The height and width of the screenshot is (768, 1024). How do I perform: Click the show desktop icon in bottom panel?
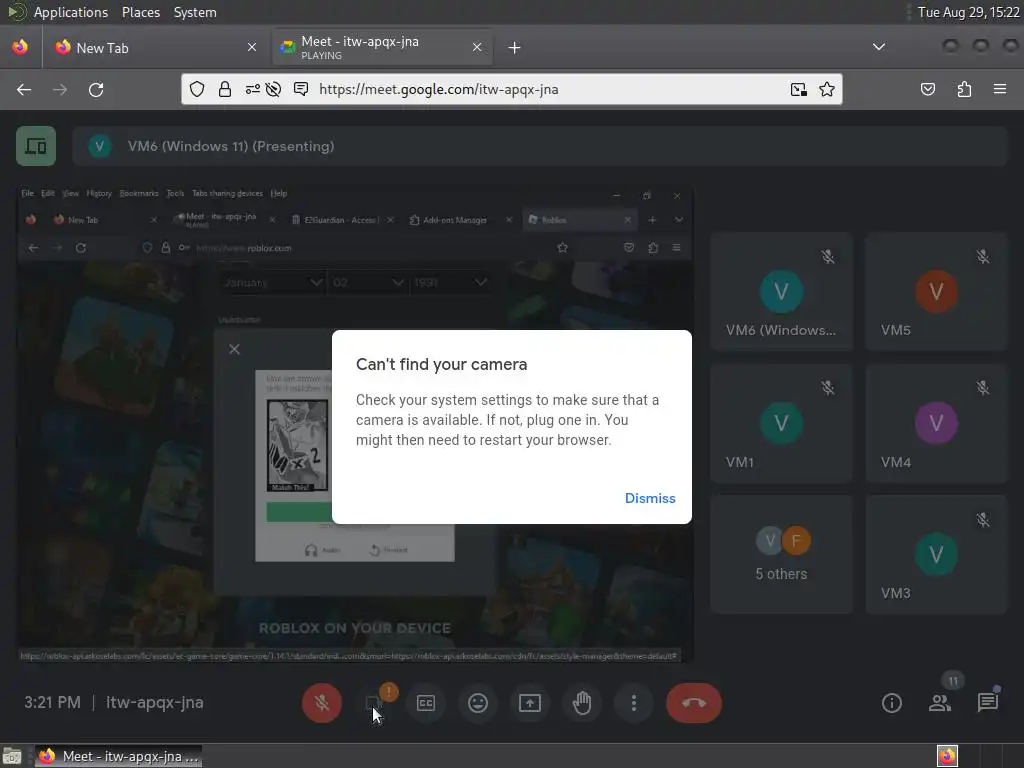(x=12, y=756)
